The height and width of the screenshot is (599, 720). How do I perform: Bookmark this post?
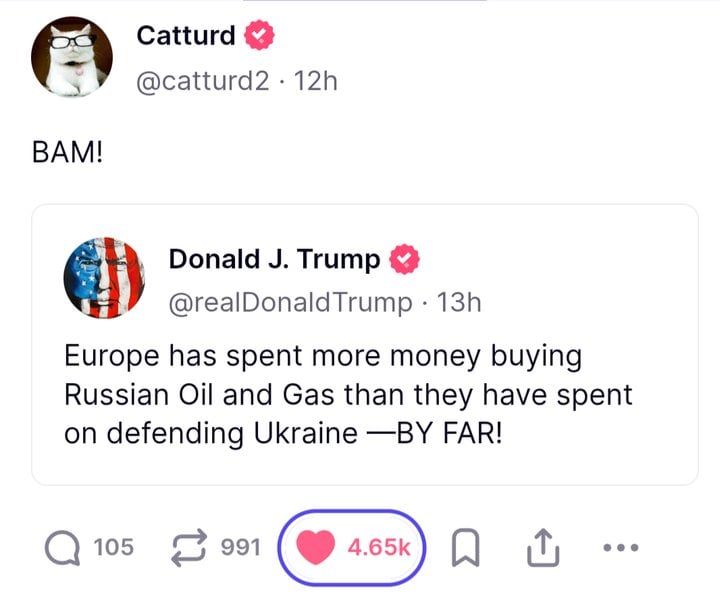pyautogui.click(x=464, y=546)
